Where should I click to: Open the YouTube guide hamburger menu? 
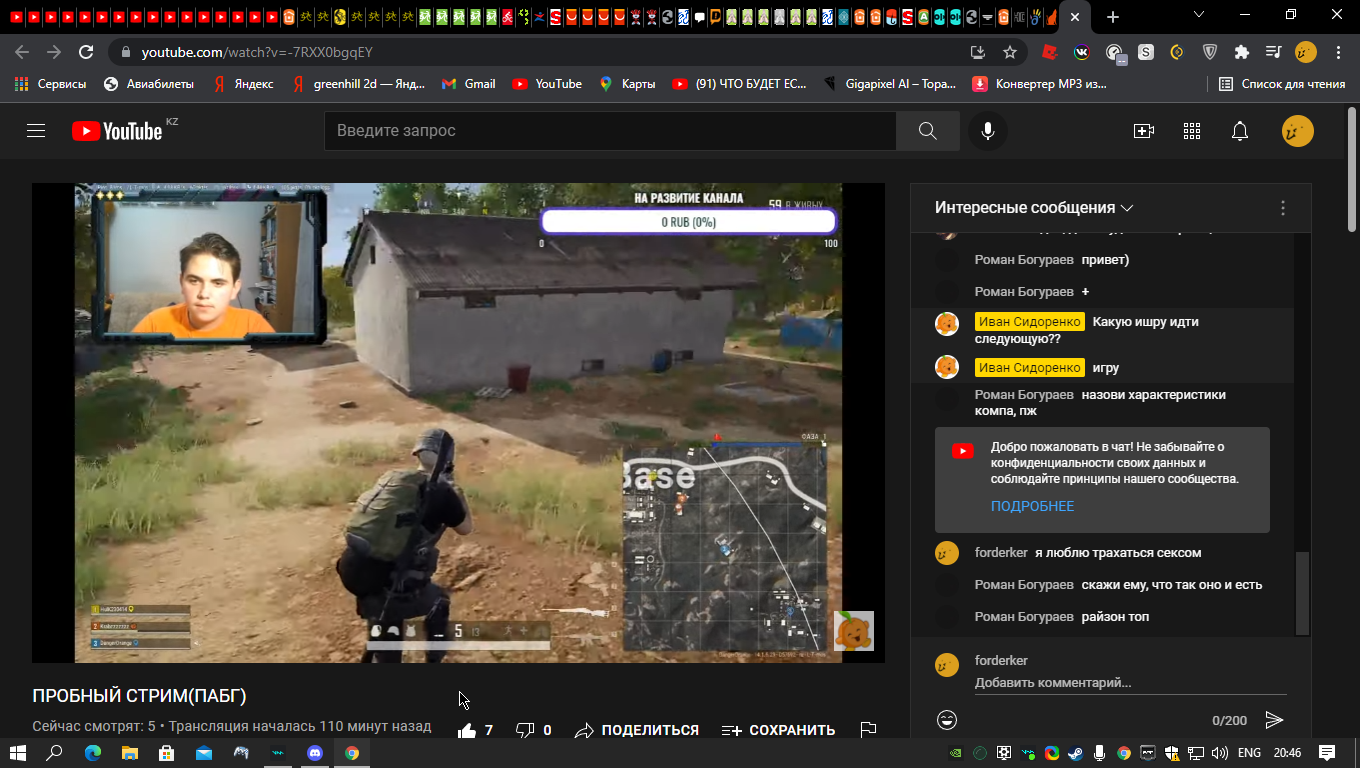pyautogui.click(x=36, y=131)
